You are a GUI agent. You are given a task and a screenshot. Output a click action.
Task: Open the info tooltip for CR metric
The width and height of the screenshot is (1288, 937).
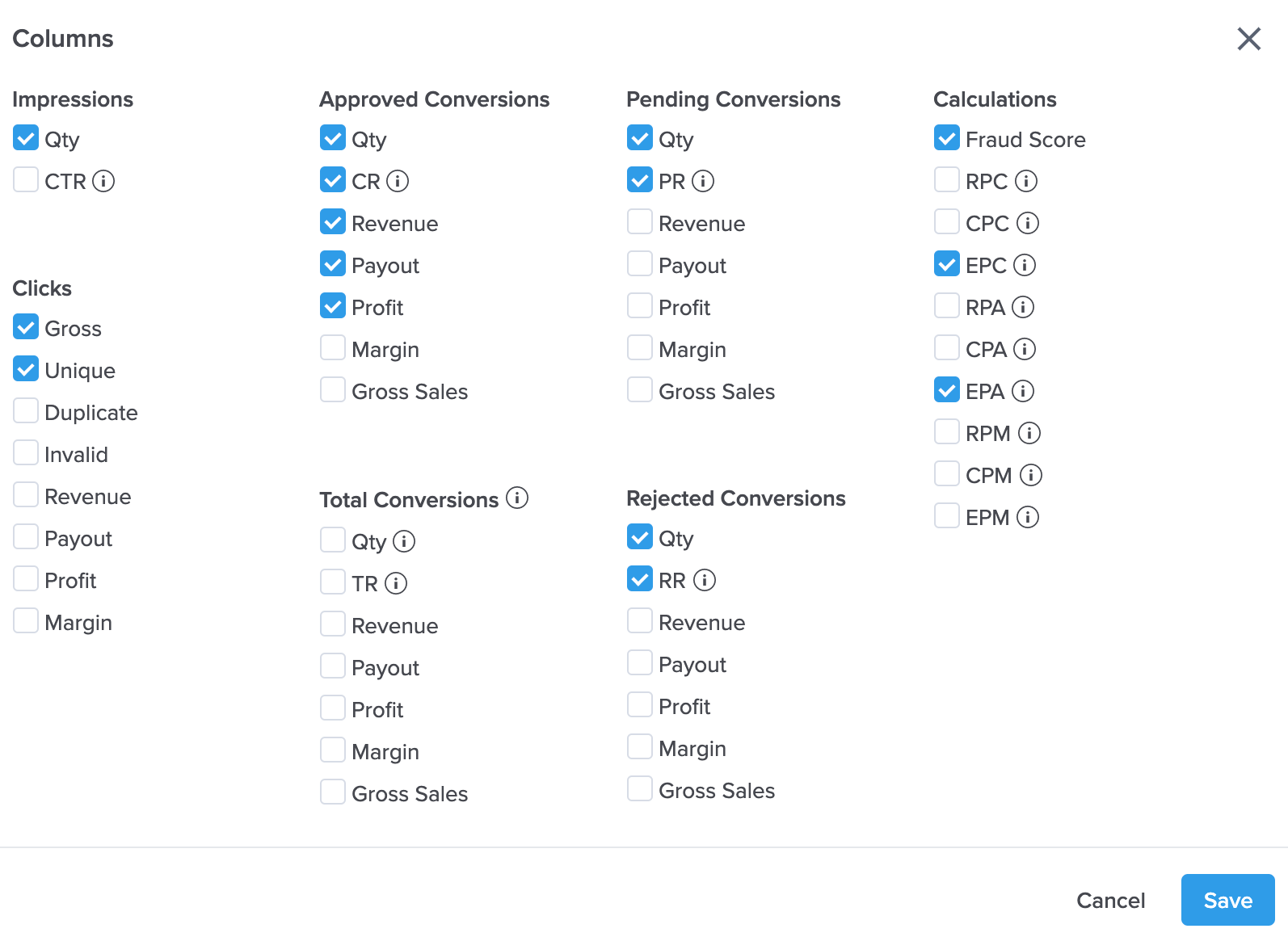pyautogui.click(x=398, y=181)
